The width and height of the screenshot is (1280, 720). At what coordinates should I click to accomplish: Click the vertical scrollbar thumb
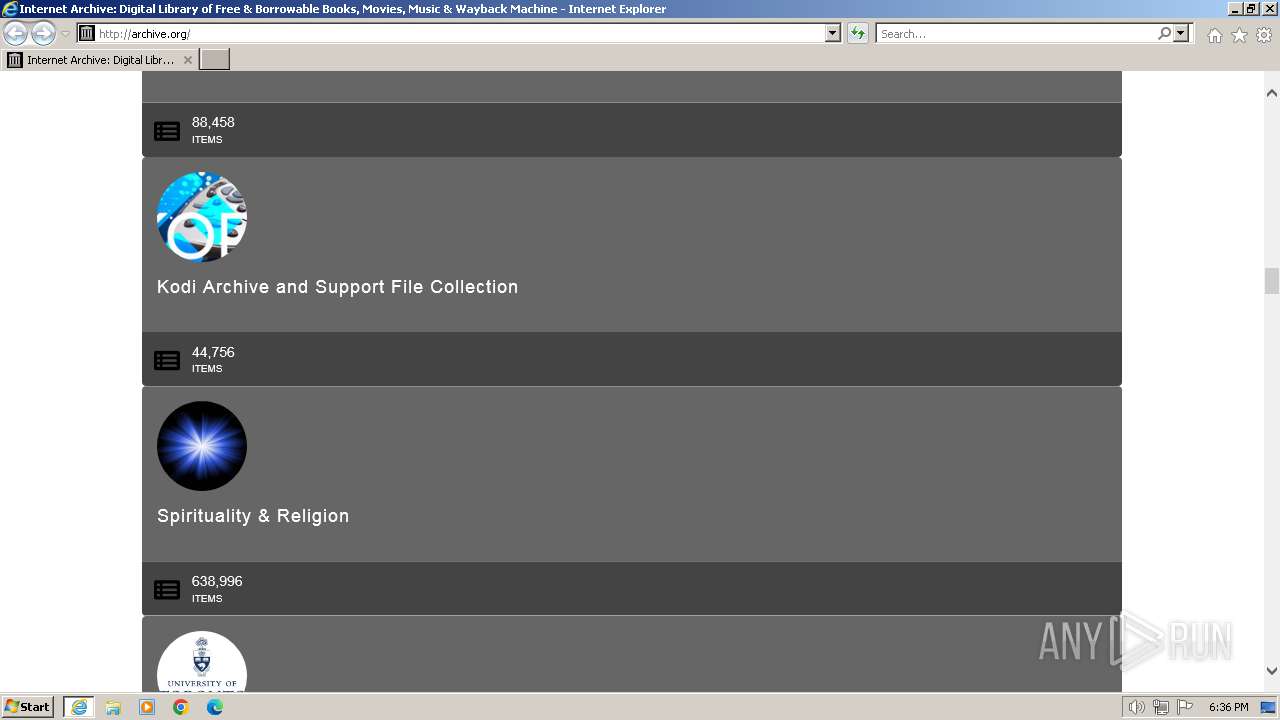coord(1272,281)
